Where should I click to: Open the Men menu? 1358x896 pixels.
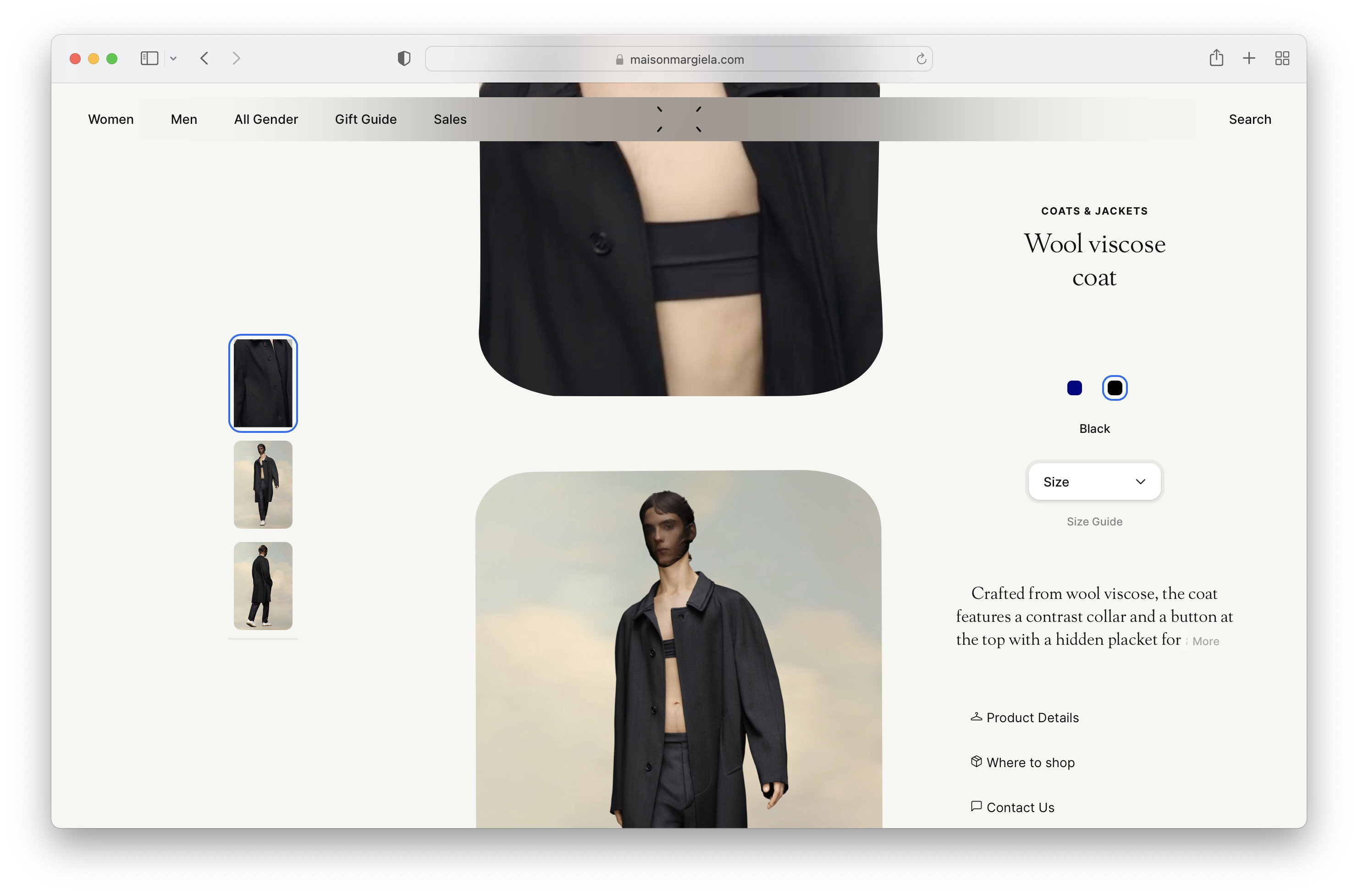tap(184, 119)
